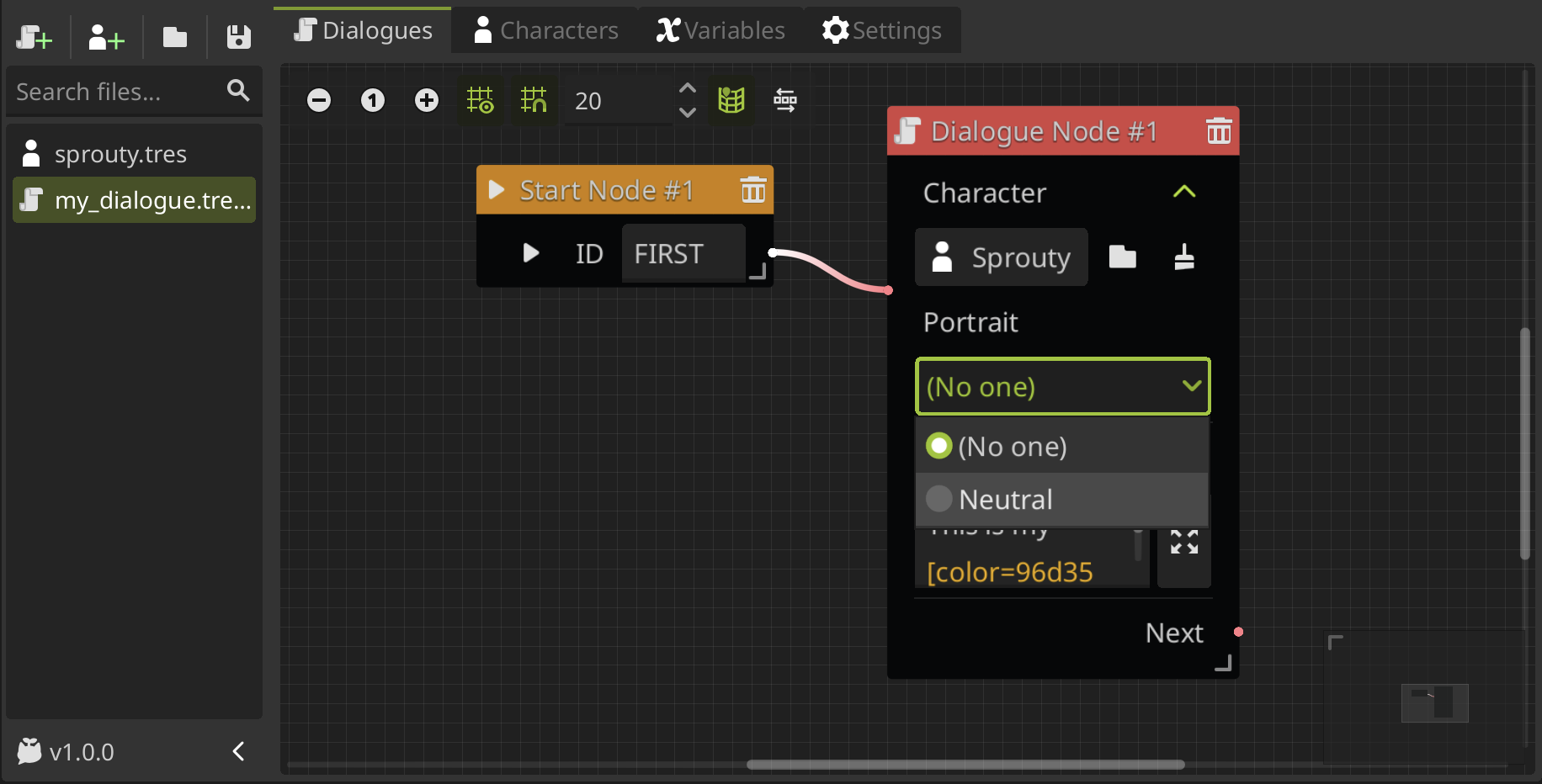Viewport: 1542px width, 784px height.
Task: Delete Start Node #1 via trash icon
Action: pos(752,189)
